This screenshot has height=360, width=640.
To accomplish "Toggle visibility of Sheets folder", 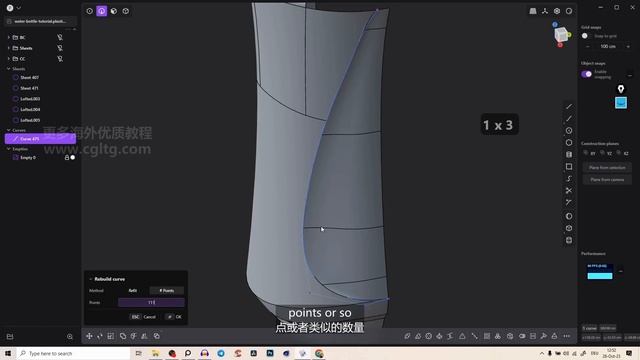I will tap(60, 48).
